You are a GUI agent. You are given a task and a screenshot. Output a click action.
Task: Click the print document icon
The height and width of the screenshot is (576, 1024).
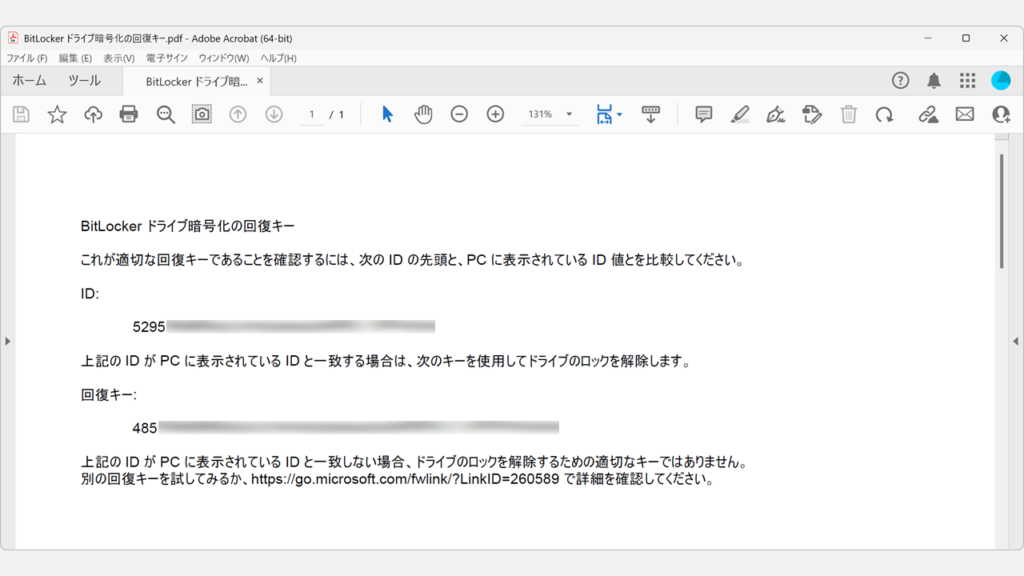coord(129,114)
